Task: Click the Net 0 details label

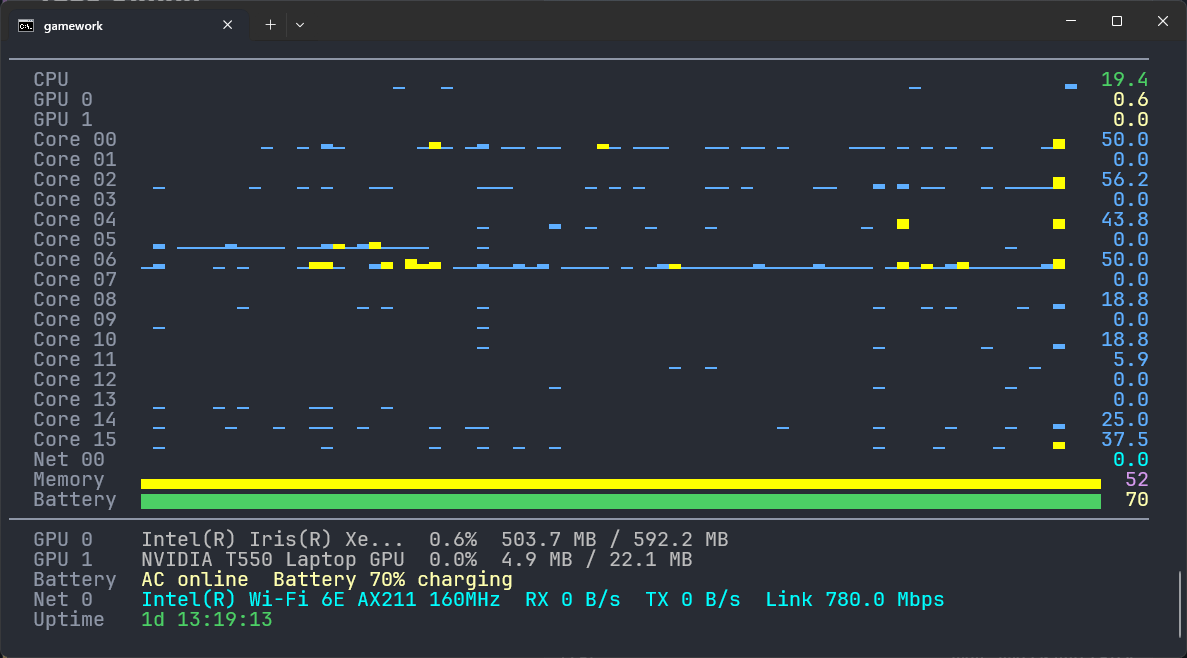Action: coord(63,600)
